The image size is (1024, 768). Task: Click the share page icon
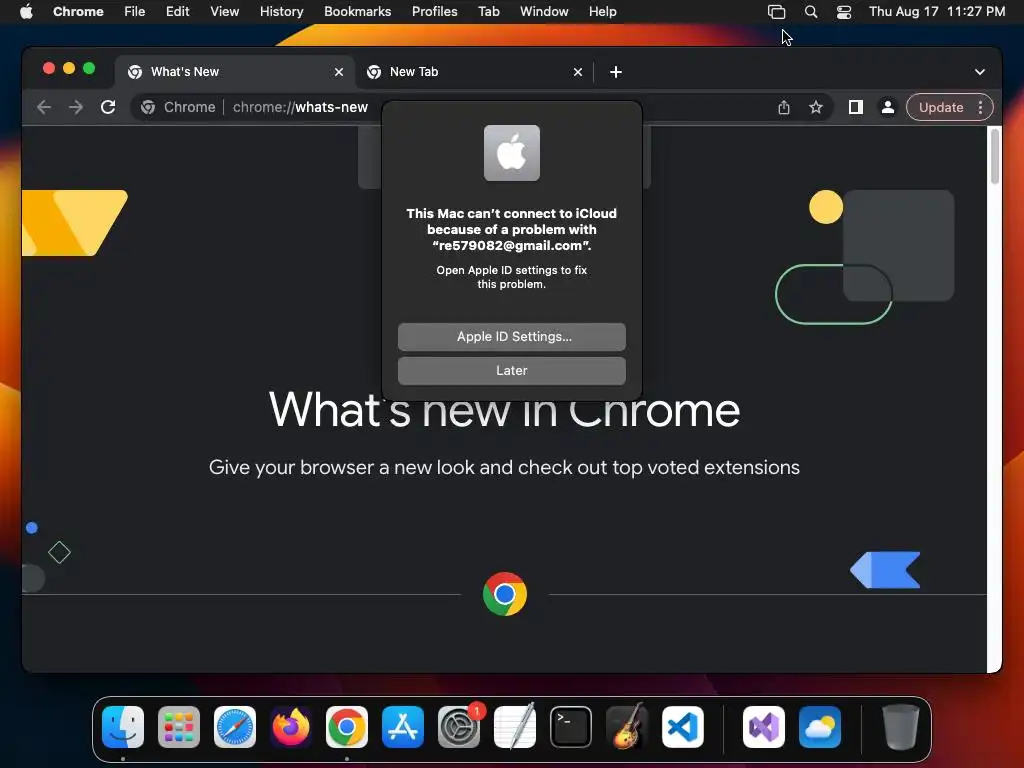(x=784, y=107)
